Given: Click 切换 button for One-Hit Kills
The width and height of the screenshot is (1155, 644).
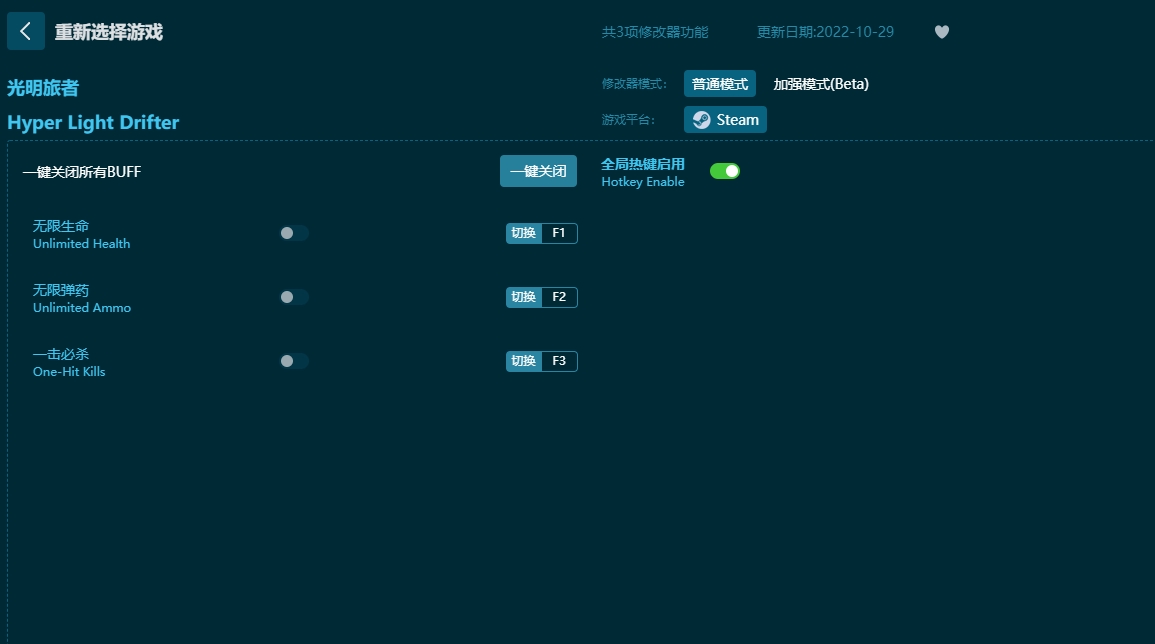Looking at the screenshot, I should click(x=524, y=361).
